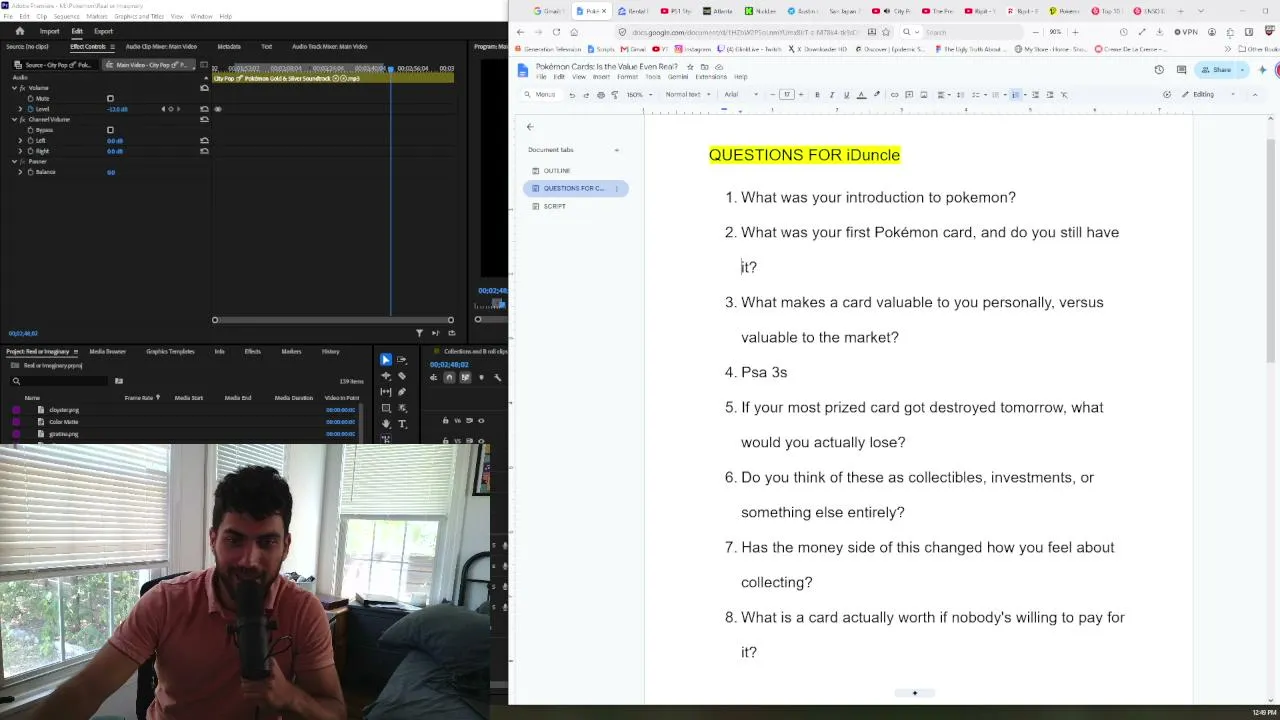Screen dimensions: 1280x720
Task: Open Premiere's Graphics and Titles menu
Action: pyautogui.click(x=140, y=16)
